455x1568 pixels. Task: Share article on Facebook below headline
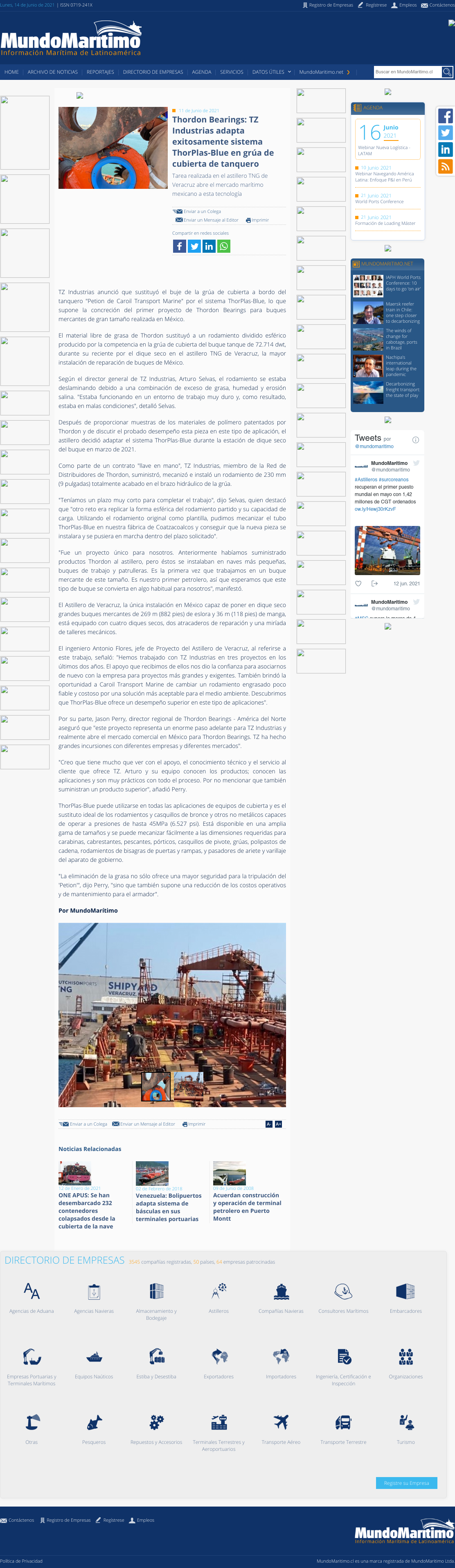[180, 246]
